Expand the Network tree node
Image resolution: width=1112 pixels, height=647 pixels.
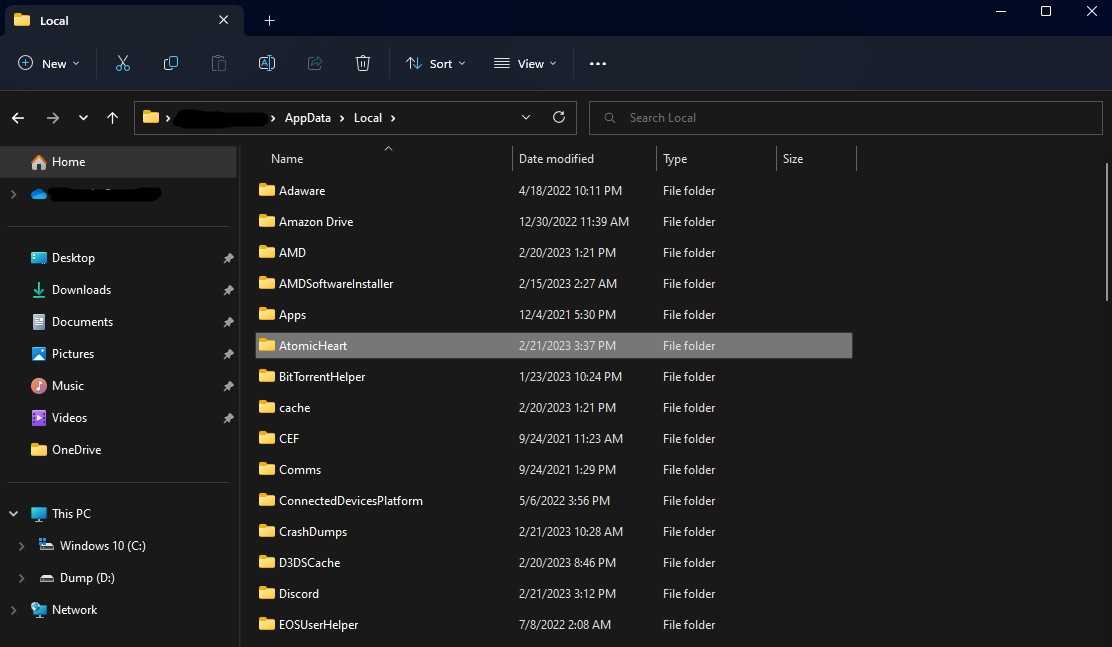tap(13, 609)
